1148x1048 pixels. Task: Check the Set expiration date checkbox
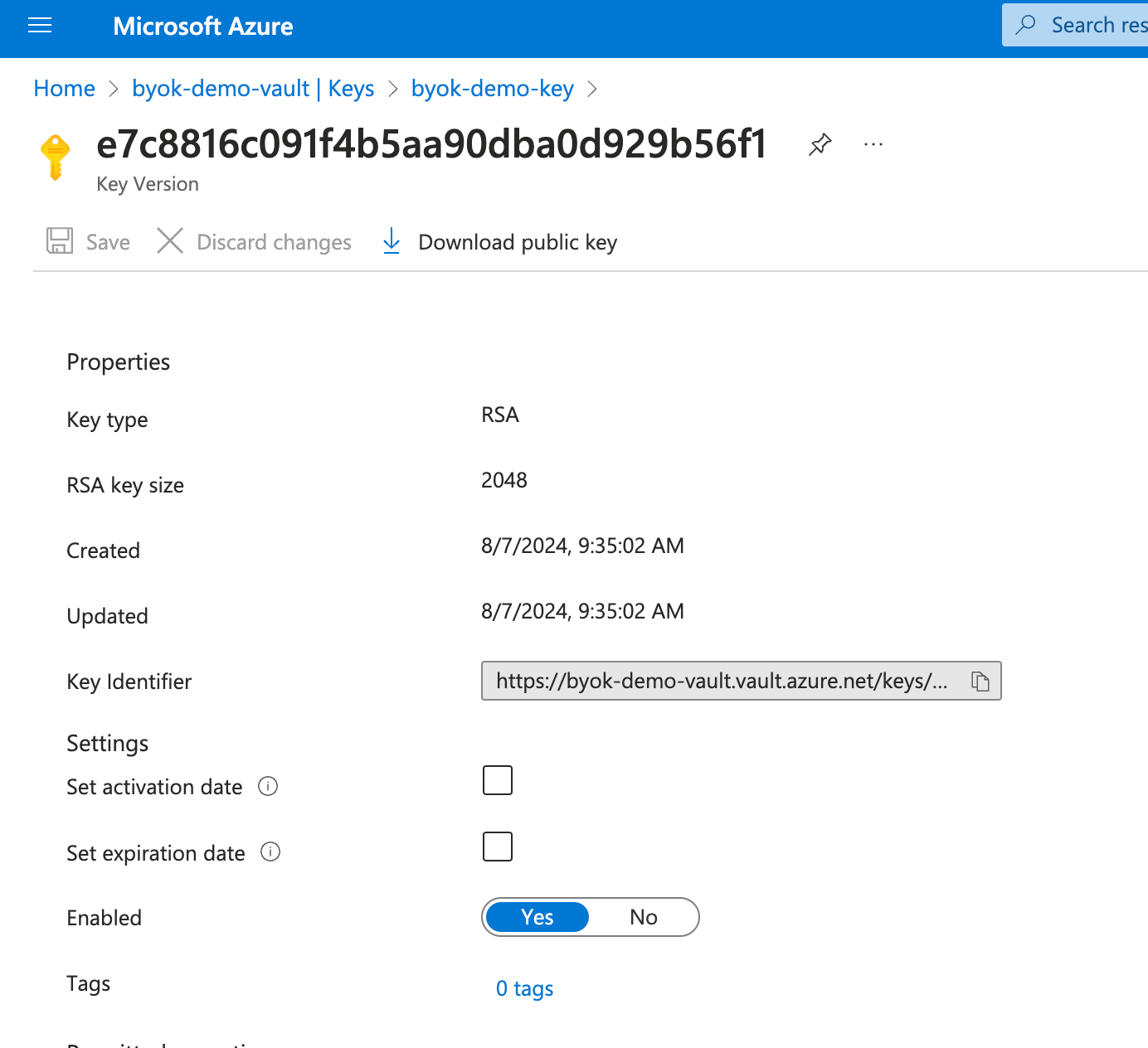pyautogui.click(x=498, y=847)
